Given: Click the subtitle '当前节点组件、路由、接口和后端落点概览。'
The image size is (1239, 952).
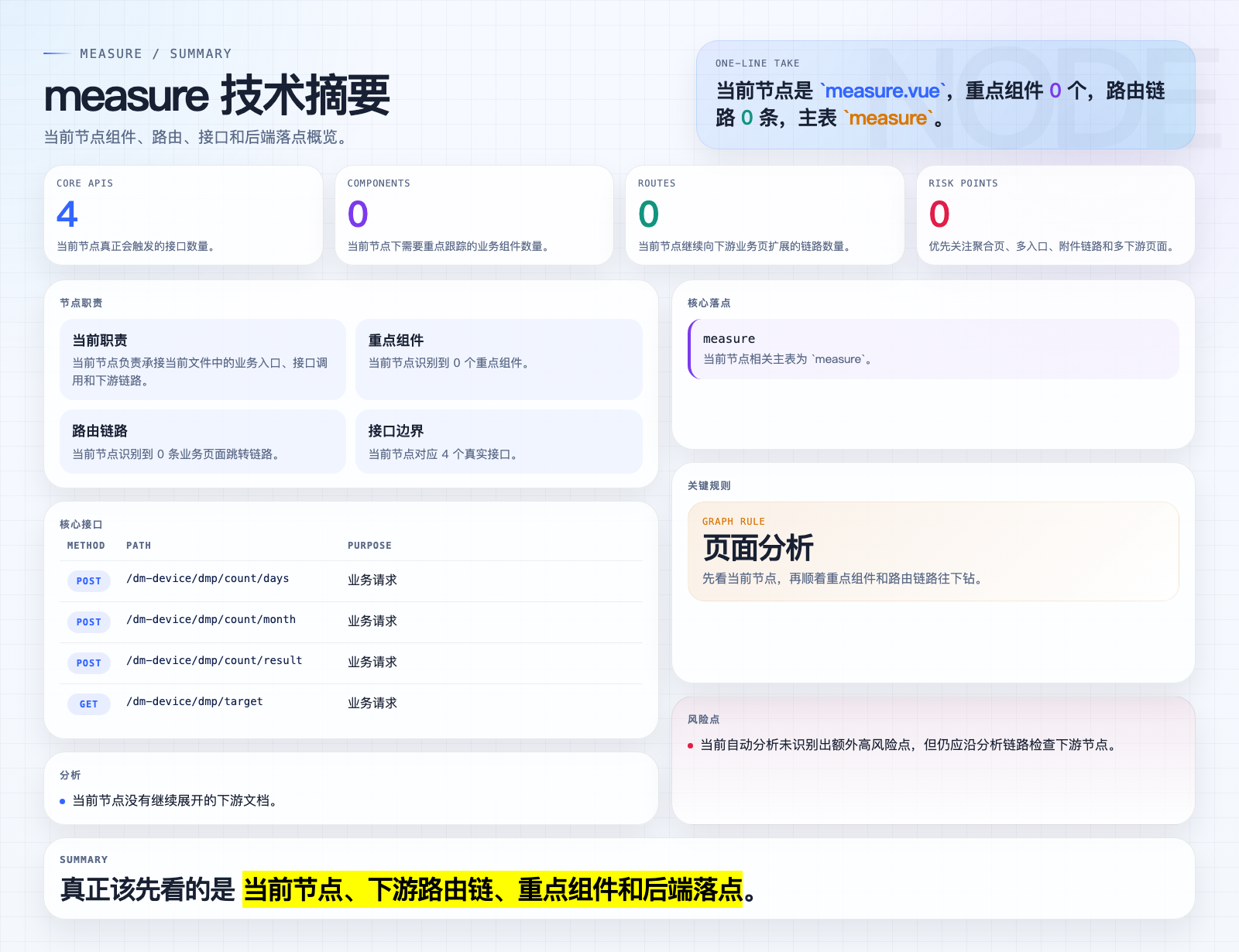Looking at the screenshot, I should click(198, 137).
